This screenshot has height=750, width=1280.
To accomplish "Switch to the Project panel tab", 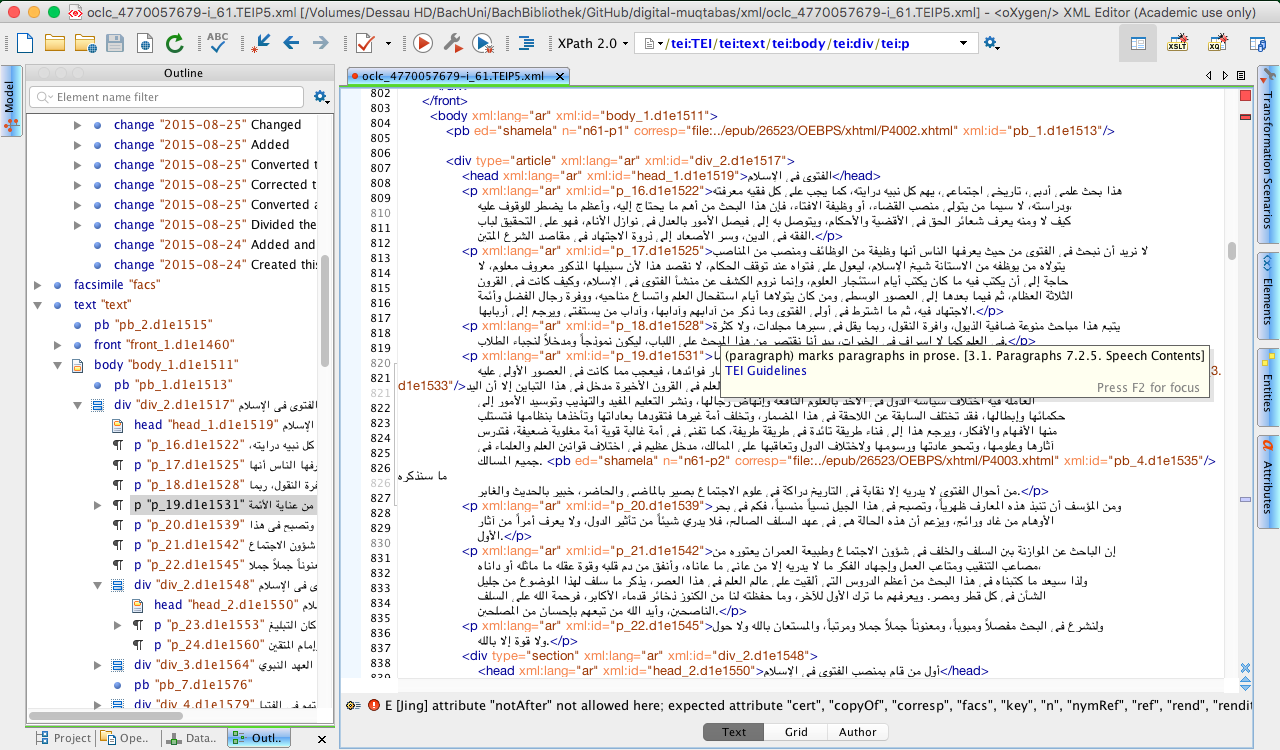I will pos(65,738).
